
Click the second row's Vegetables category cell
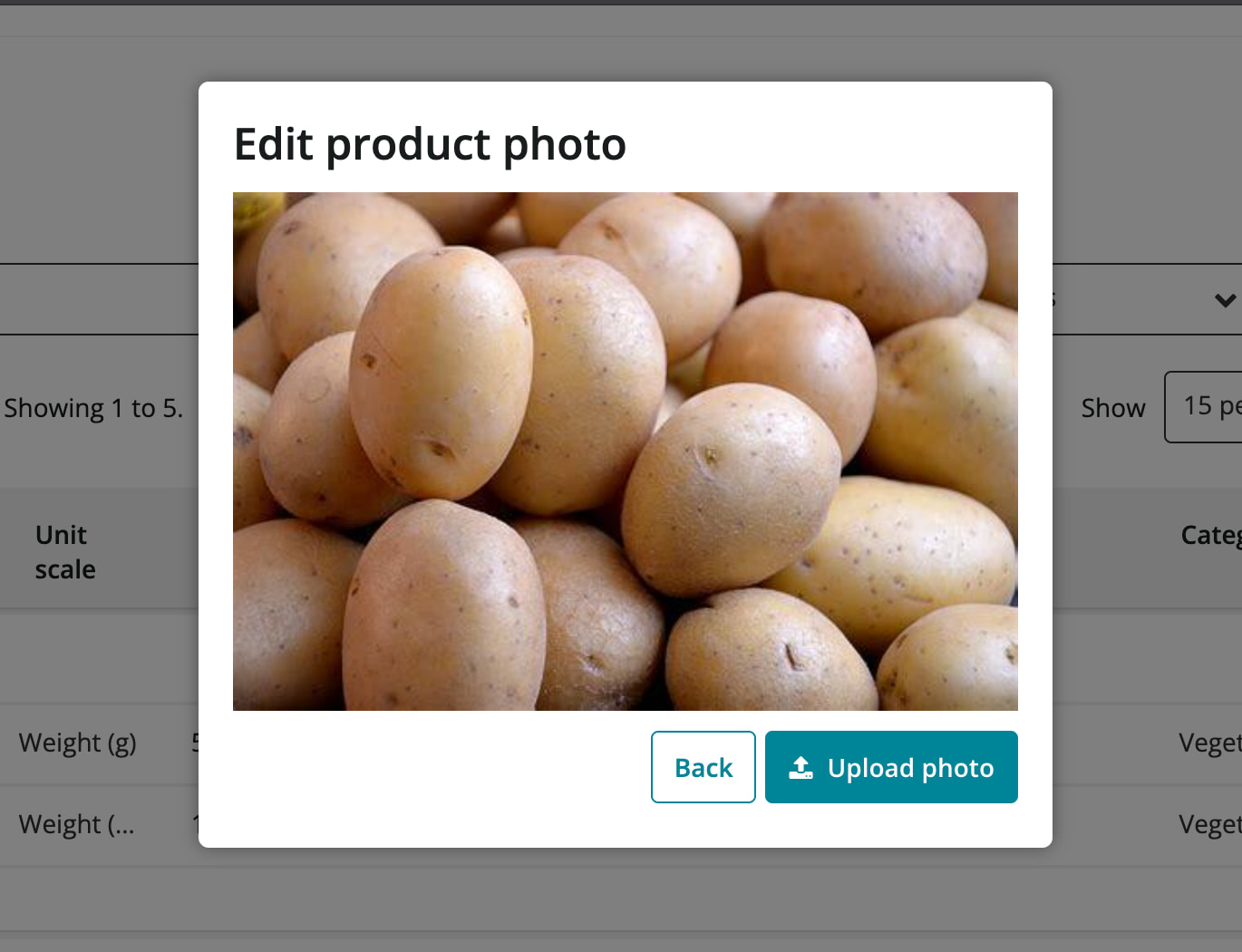click(x=1210, y=825)
